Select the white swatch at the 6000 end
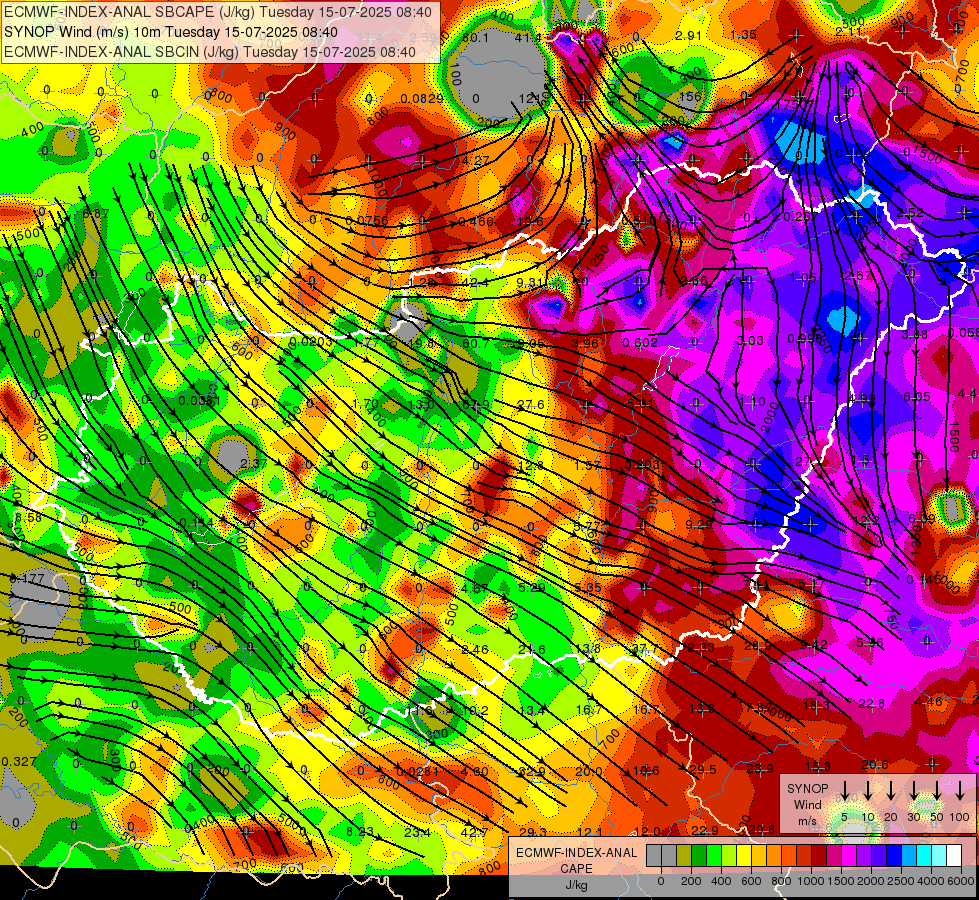979x900 pixels. click(954, 855)
